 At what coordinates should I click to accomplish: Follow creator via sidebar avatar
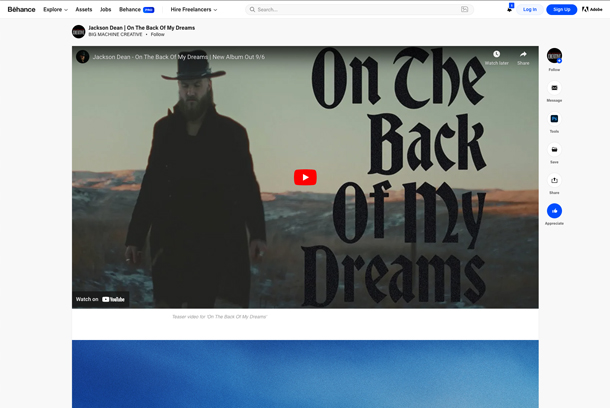click(554, 56)
